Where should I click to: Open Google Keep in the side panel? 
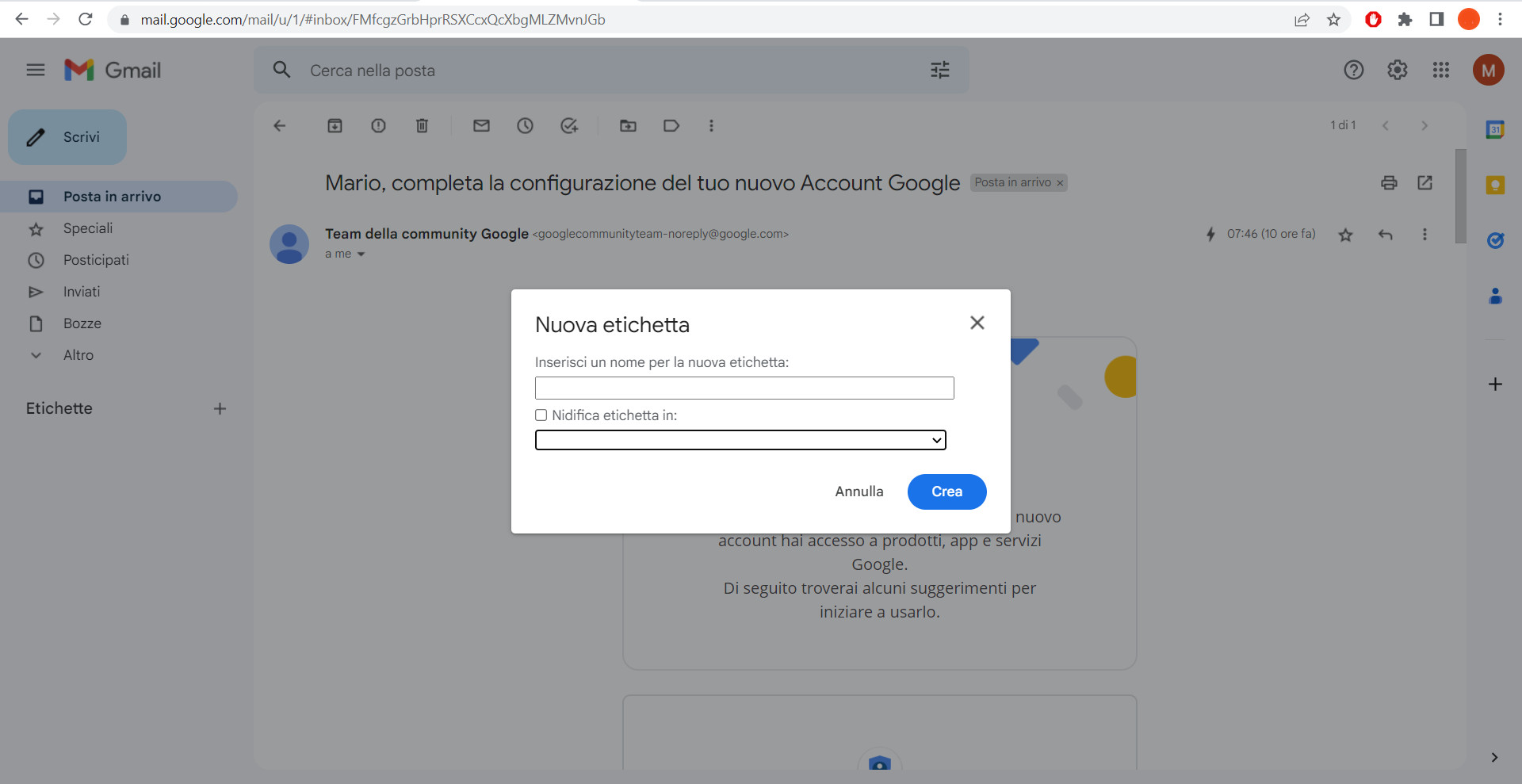(x=1495, y=185)
